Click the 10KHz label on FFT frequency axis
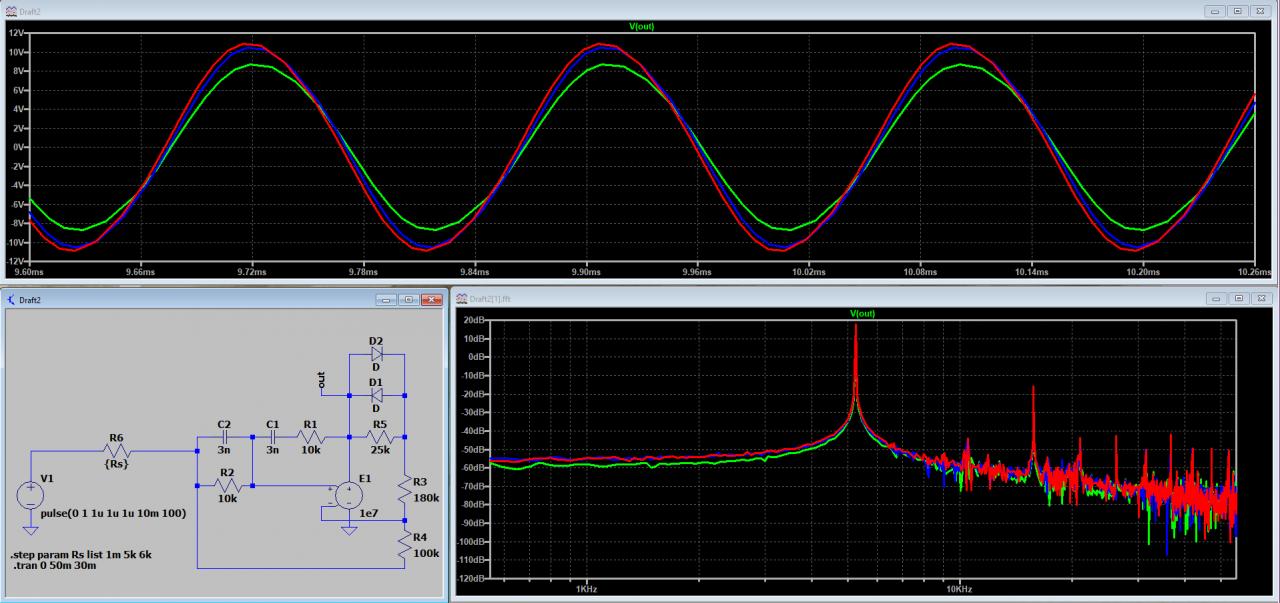The width and height of the screenshot is (1280, 603). (x=960, y=588)
